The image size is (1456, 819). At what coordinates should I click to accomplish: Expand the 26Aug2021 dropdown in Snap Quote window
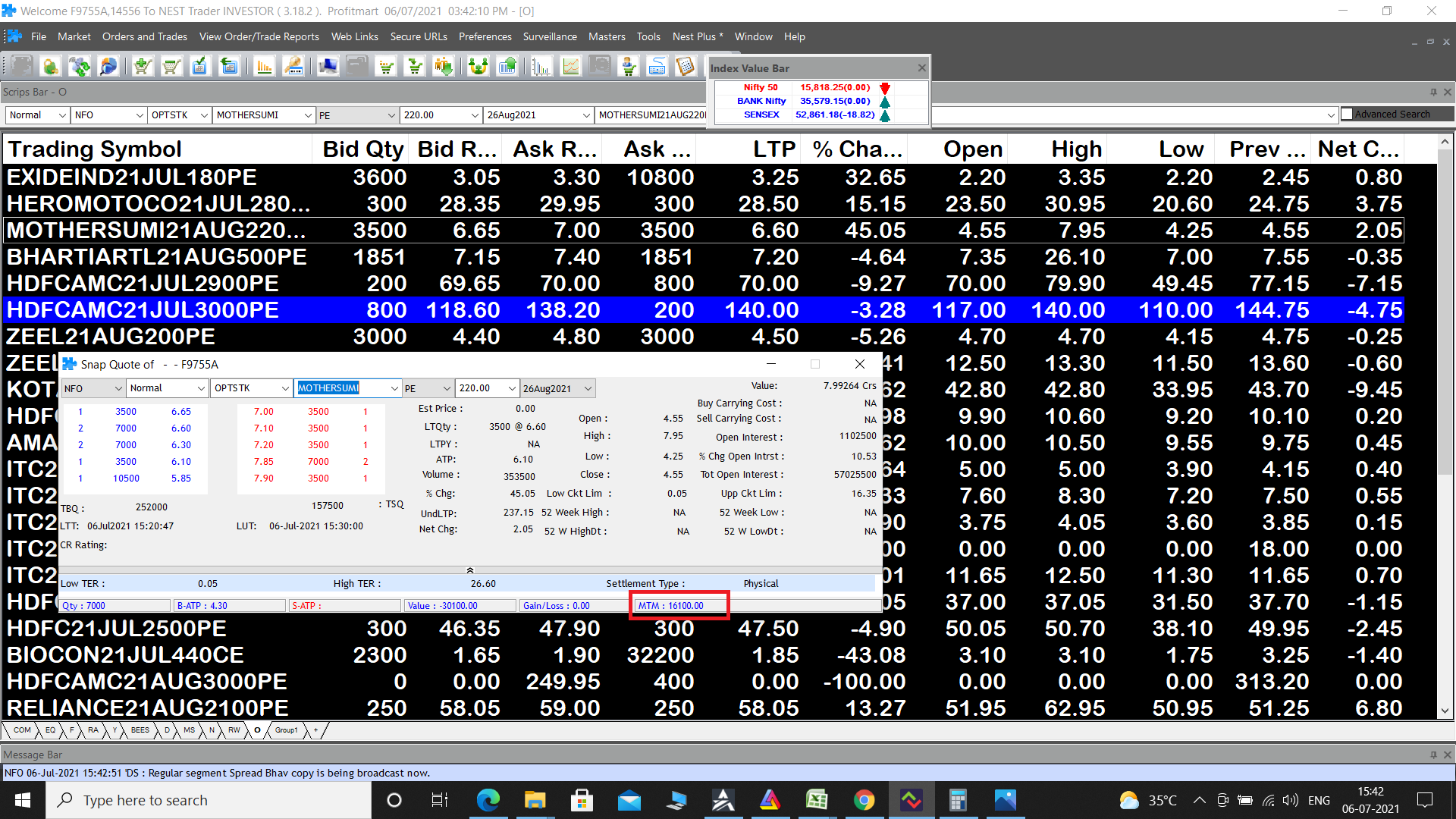[x=588, y=388]
